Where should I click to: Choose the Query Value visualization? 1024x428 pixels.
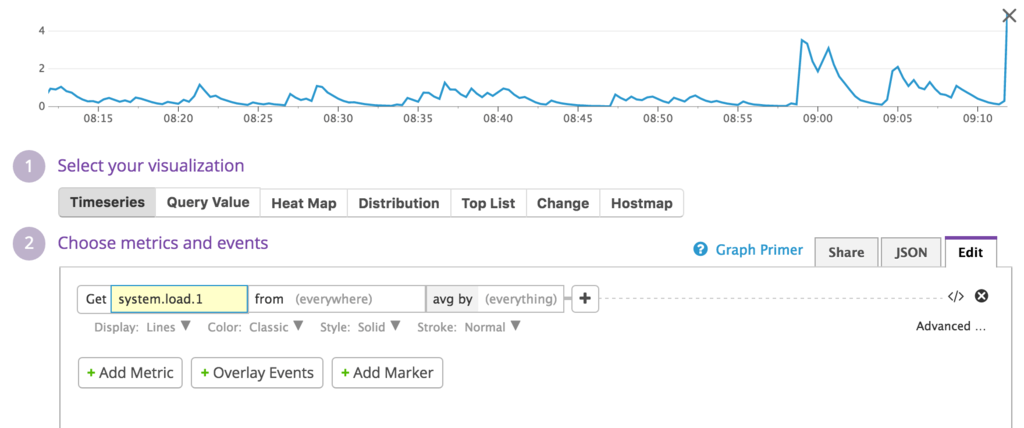pyautogui.click(x=208, y=203)
